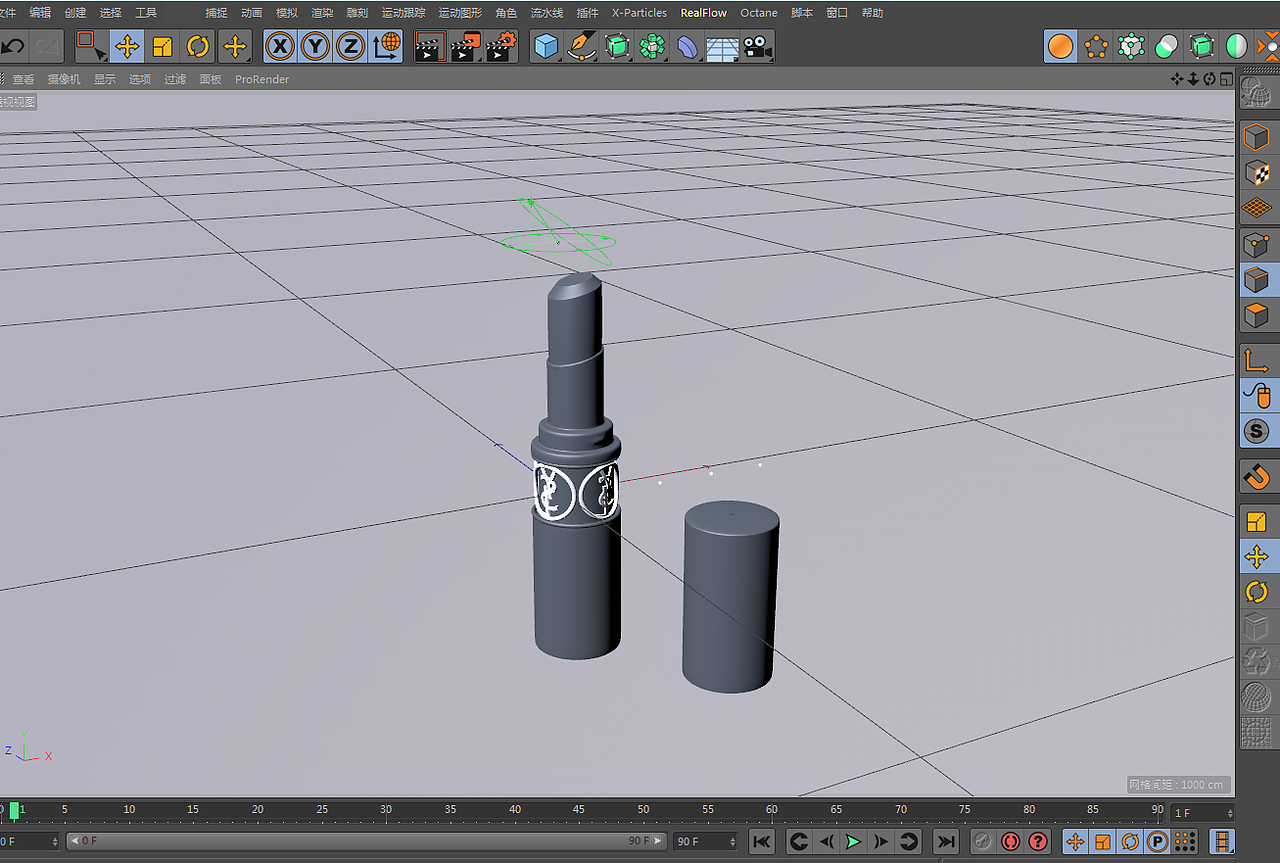Image resolution: width=1280 pixels, height=863 pixels.
Task: Play the animation forwards
Action: click(853, 842)
